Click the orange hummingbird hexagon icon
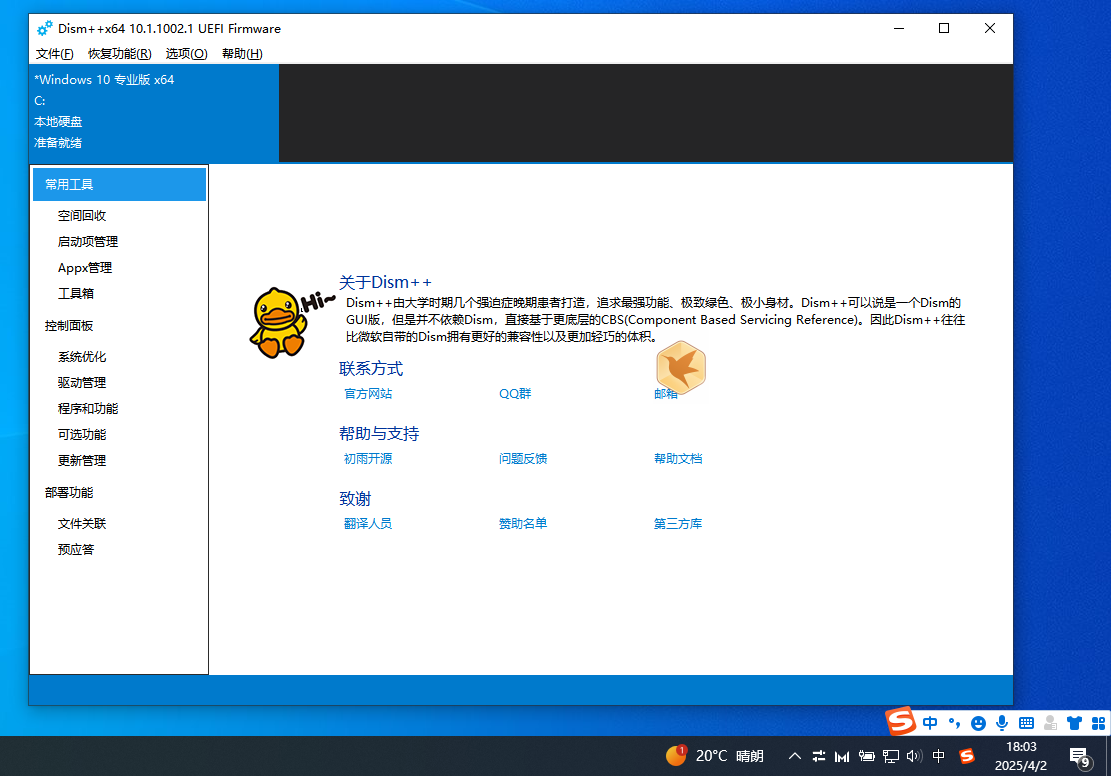The height and width of the screenshot is (776, 1111). pos(681,367)
